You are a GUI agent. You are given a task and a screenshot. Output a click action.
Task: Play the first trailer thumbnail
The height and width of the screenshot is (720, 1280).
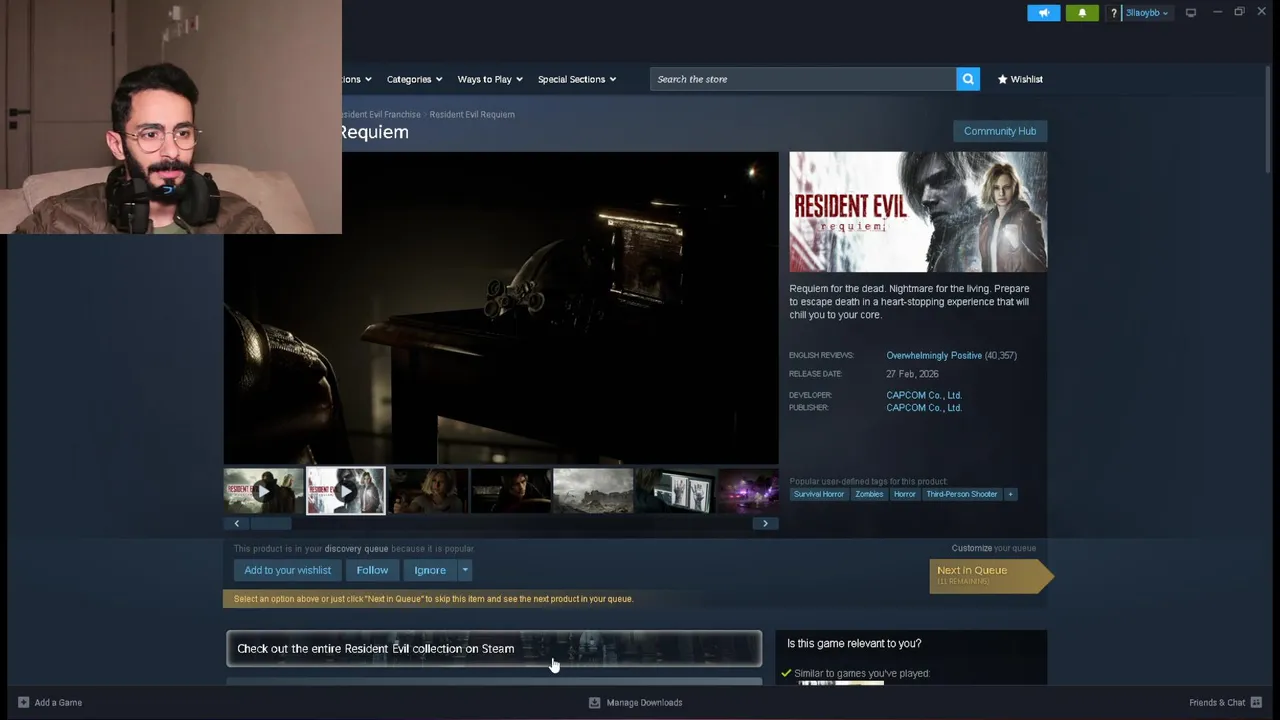click(263, 491)
